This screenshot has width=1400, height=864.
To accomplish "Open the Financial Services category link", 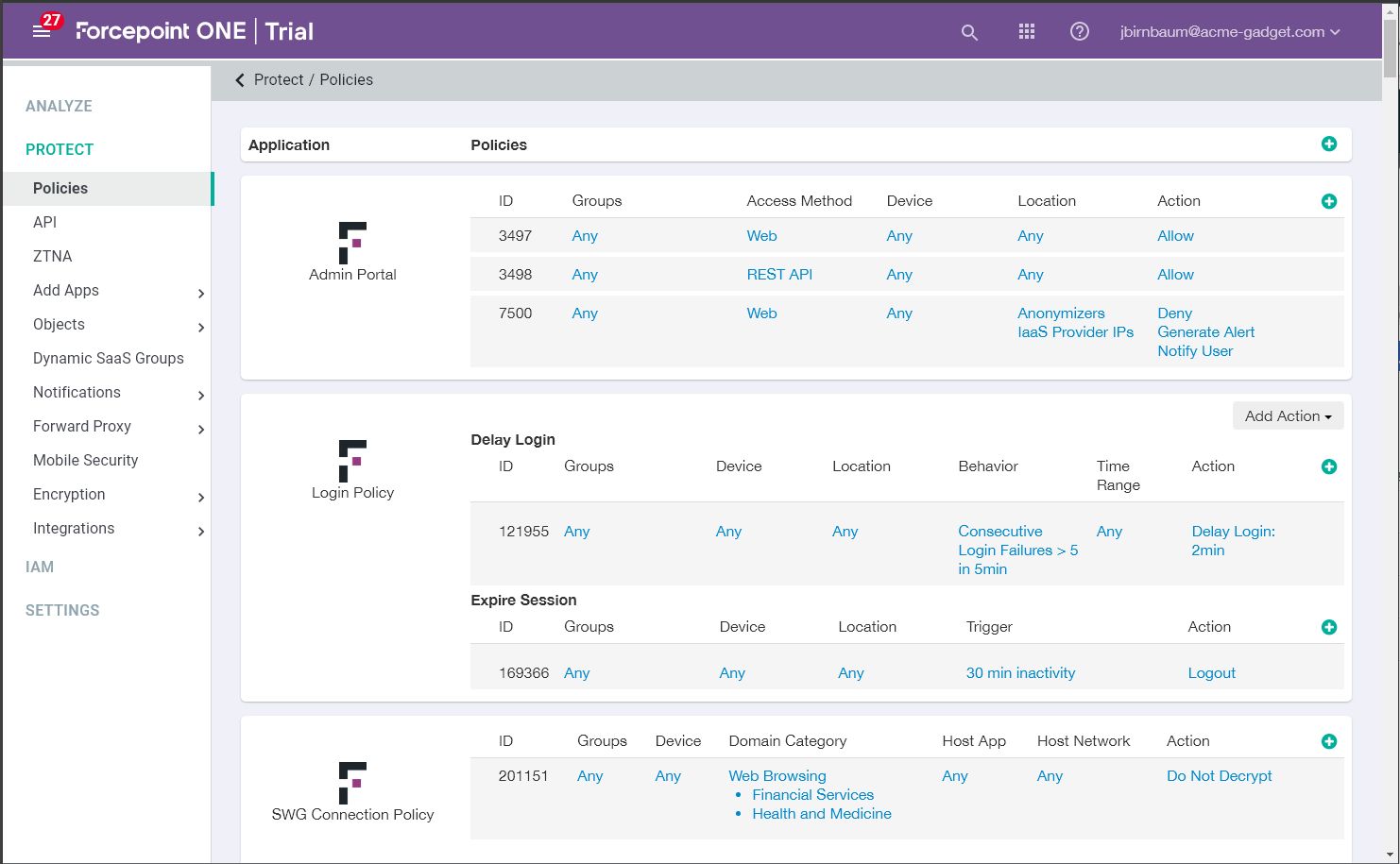I will coord(812,794).
